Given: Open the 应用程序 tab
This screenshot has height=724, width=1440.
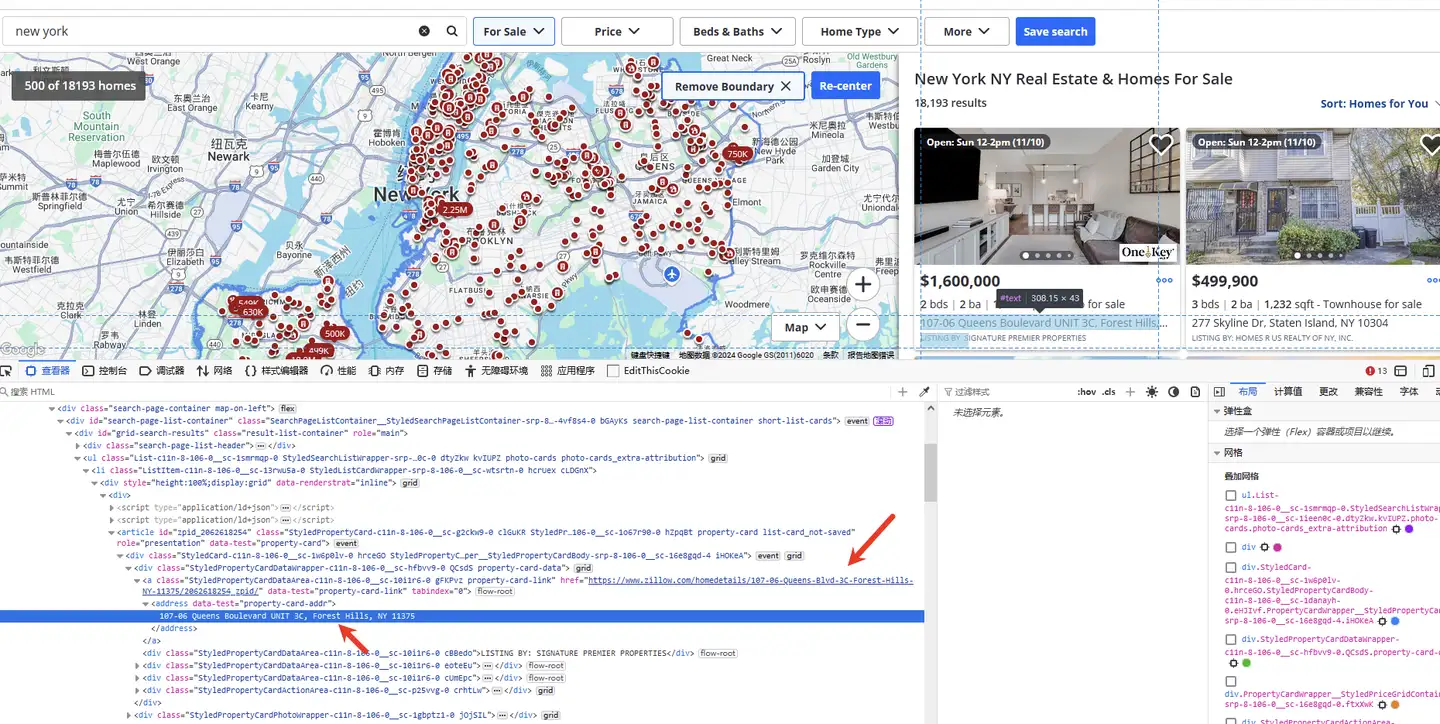Looking at the screenshot, I should click(x=567, y=371).
